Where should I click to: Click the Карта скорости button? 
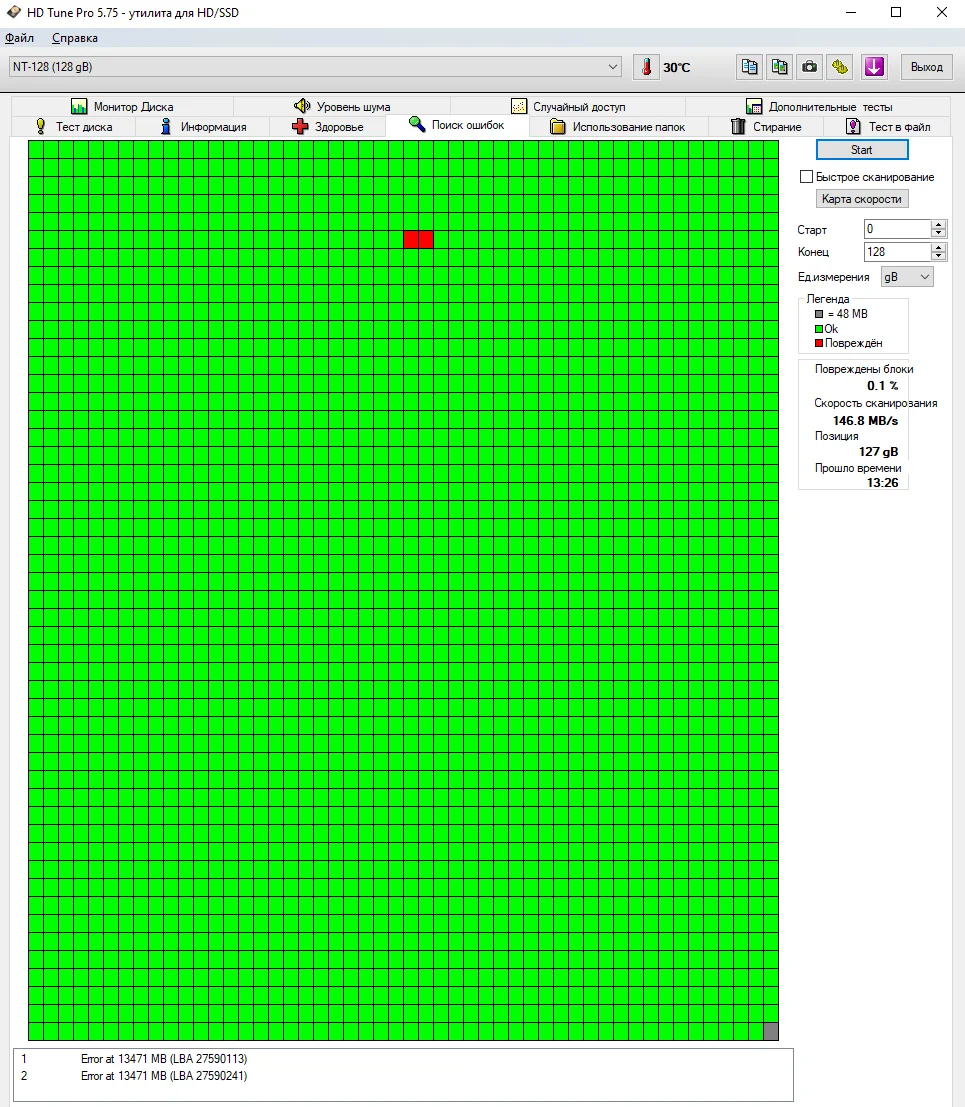862,199
